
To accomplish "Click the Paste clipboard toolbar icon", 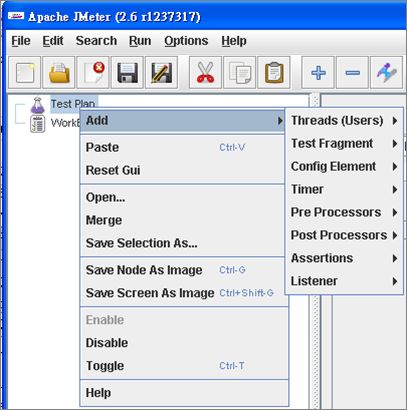I will 274,72.
